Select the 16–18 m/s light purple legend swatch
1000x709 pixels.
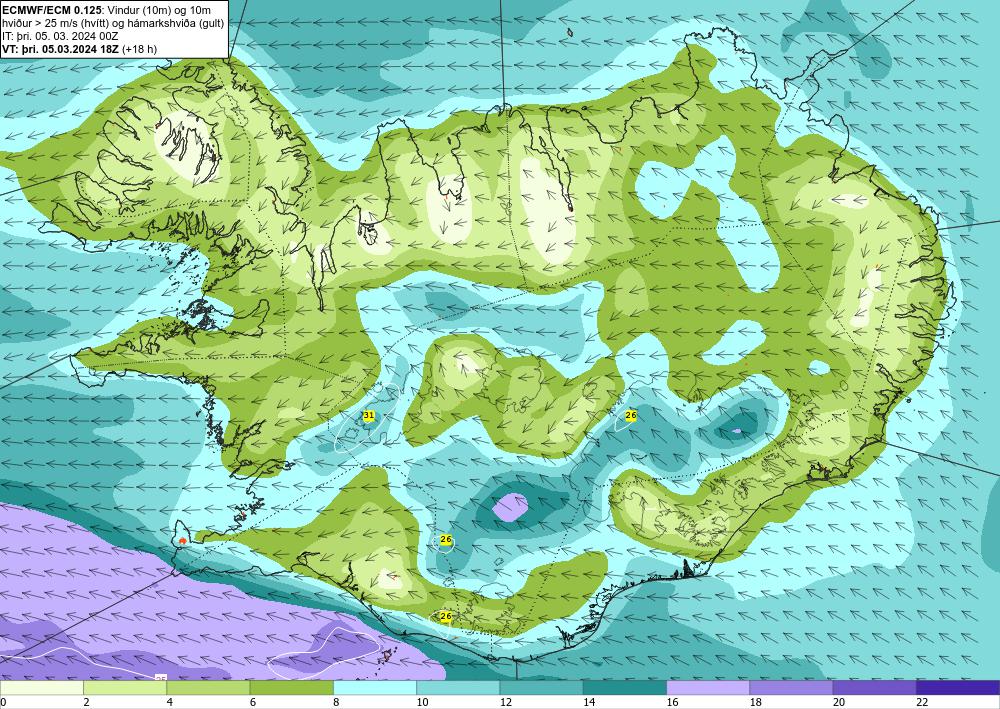tap(708, 687)
